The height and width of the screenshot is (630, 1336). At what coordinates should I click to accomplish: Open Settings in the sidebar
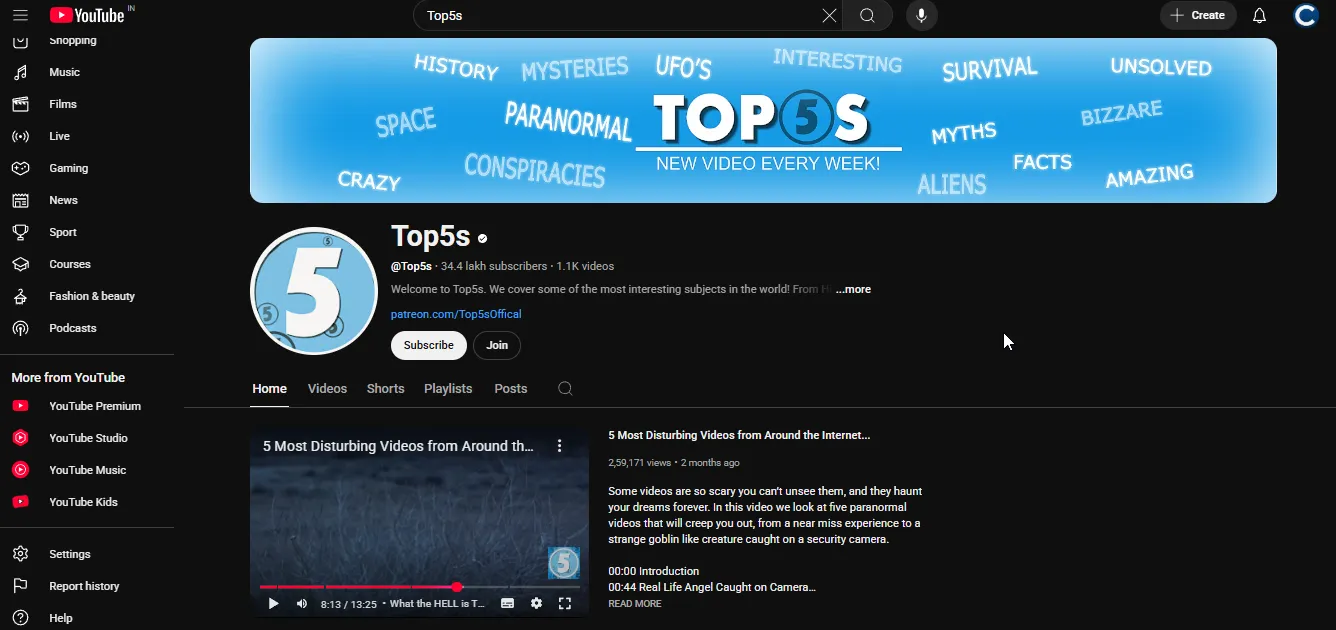(x=87, y=554)
